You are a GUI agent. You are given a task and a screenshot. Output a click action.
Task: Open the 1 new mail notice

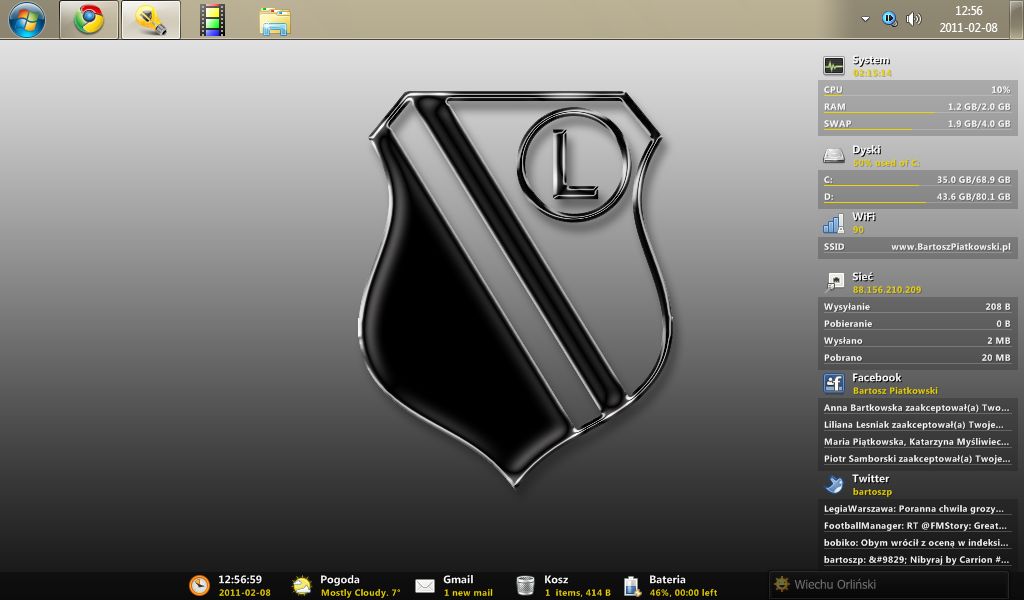coord(468,593)
